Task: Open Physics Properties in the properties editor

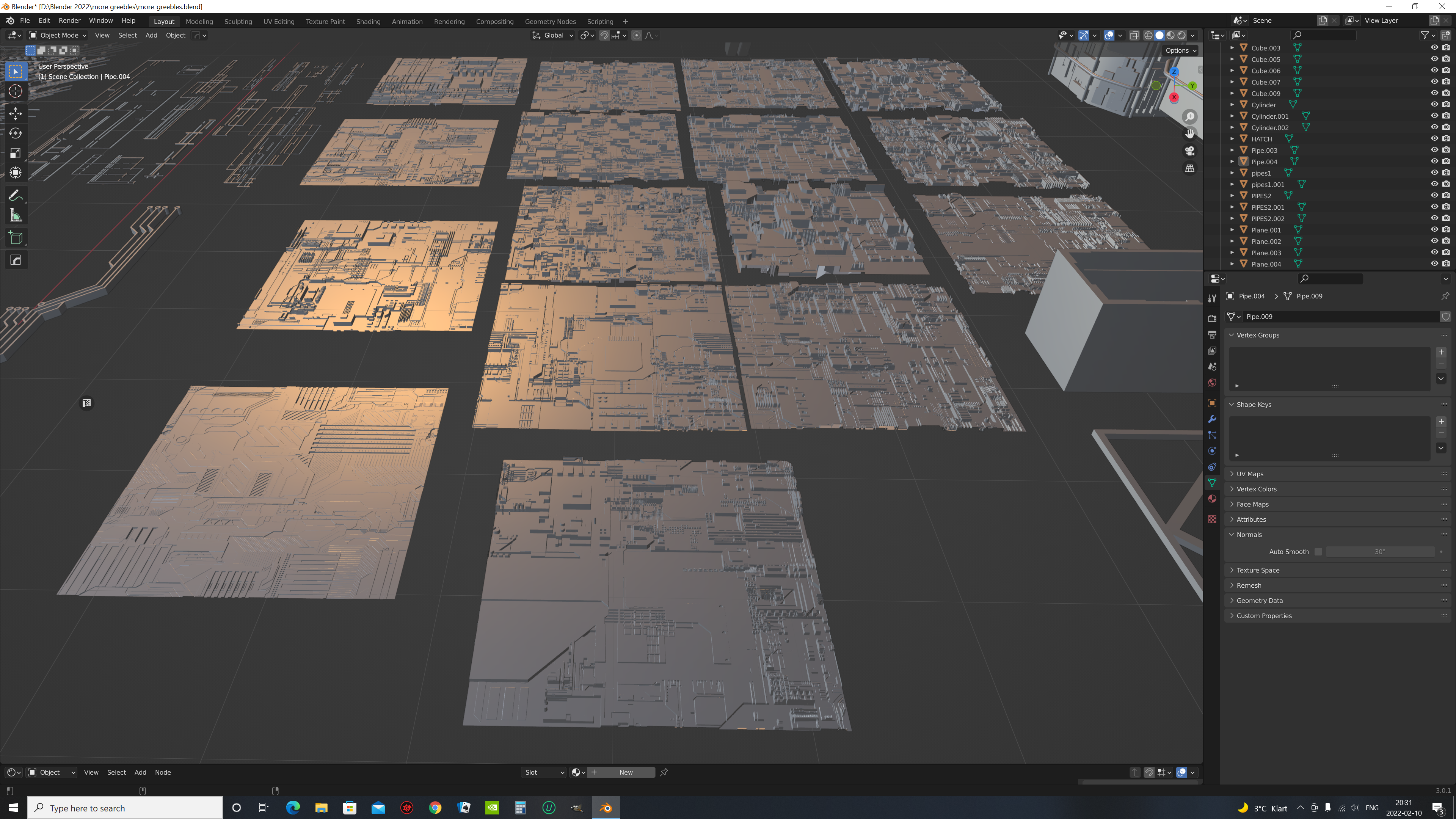Action: [x=1213, y=450]
